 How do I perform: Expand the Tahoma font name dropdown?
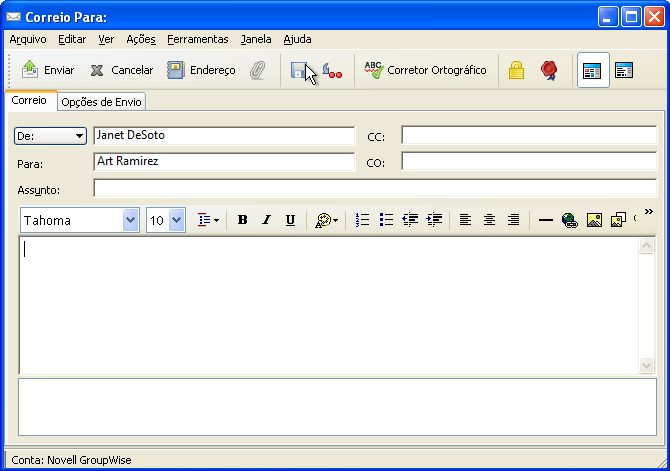[130, 220]
